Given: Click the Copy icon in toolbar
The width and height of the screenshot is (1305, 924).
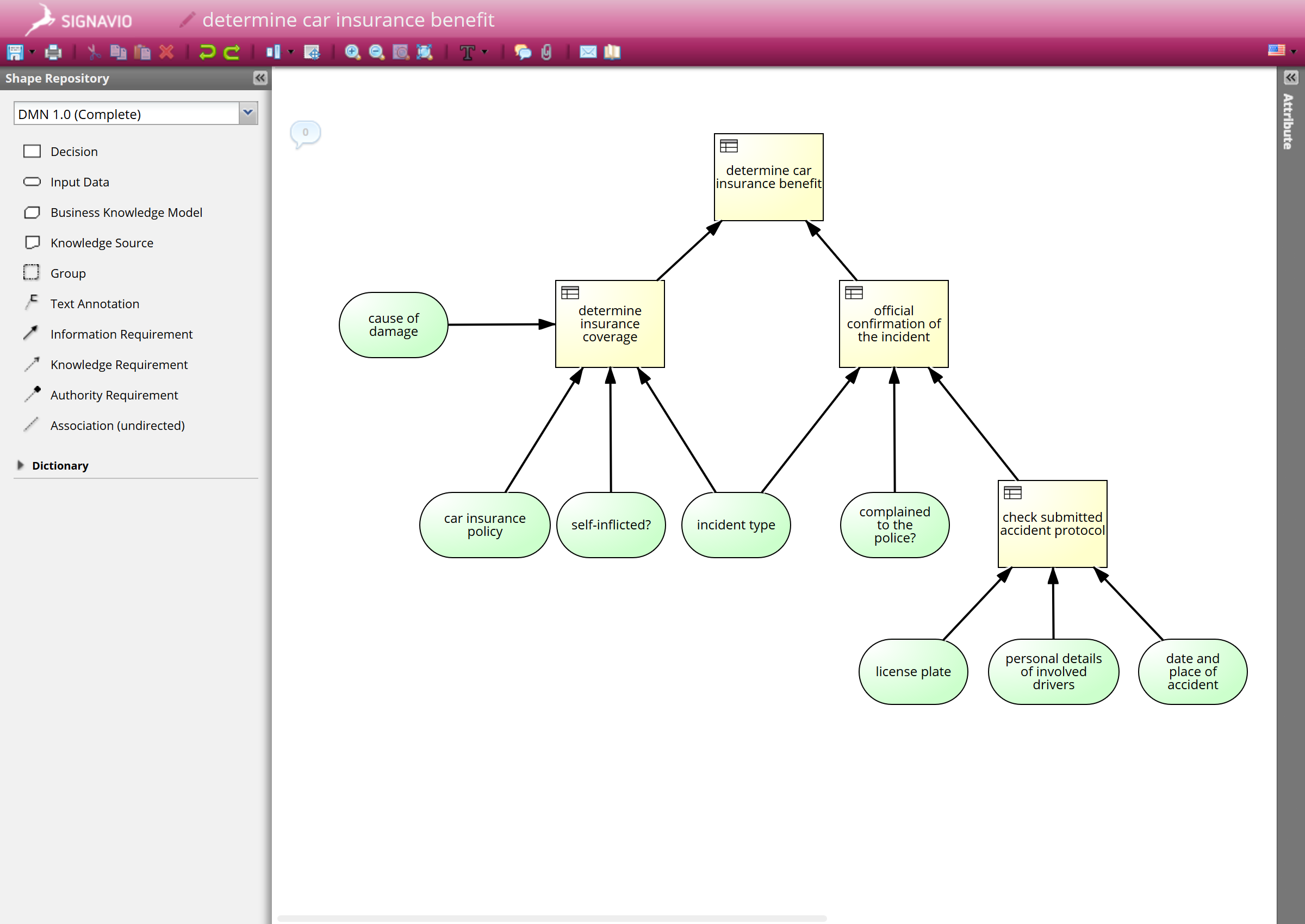Looking at the screenshot, I should click(x=119, y=52).
